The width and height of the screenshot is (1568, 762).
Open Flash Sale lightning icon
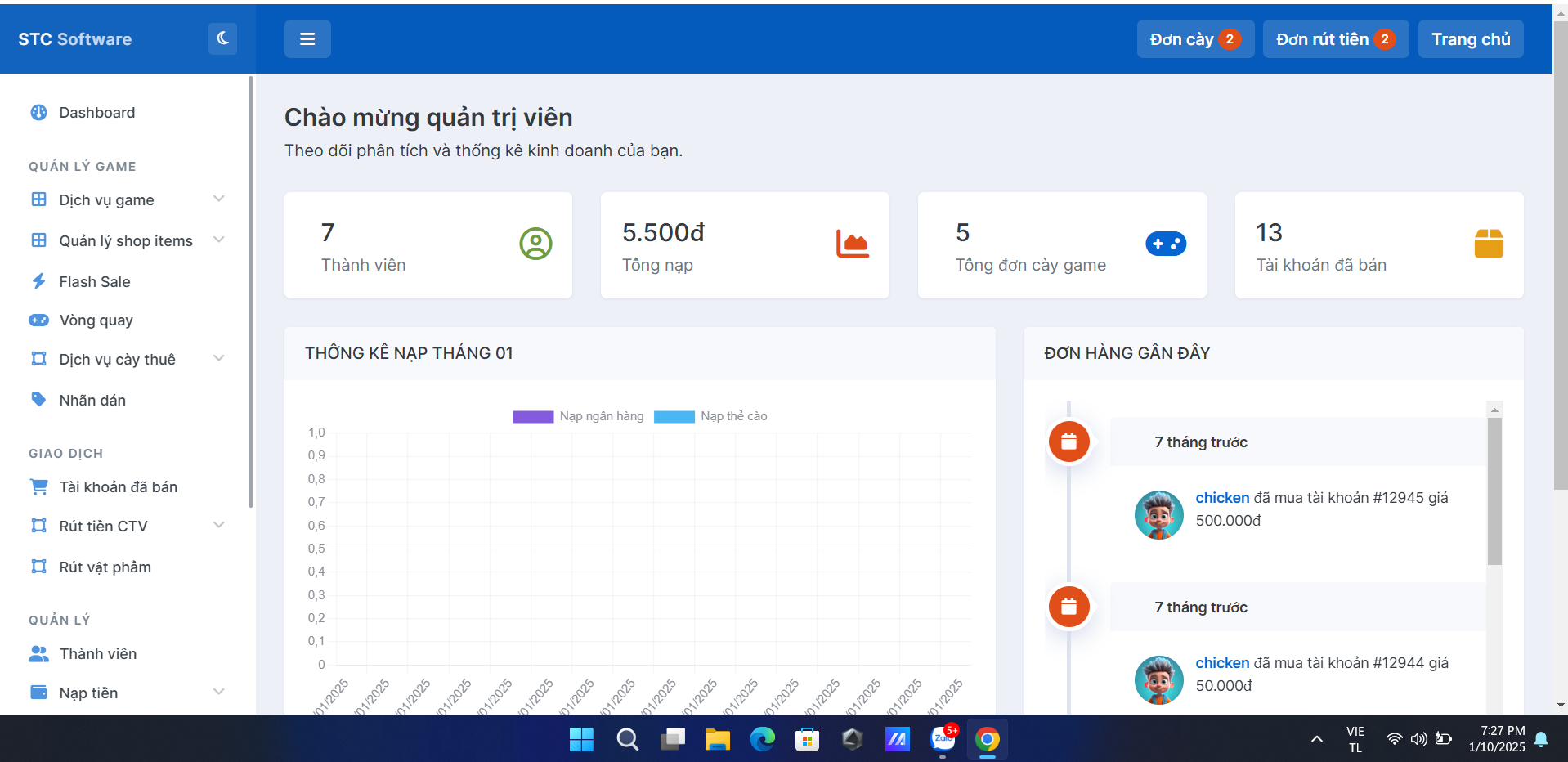coord(38,281)
